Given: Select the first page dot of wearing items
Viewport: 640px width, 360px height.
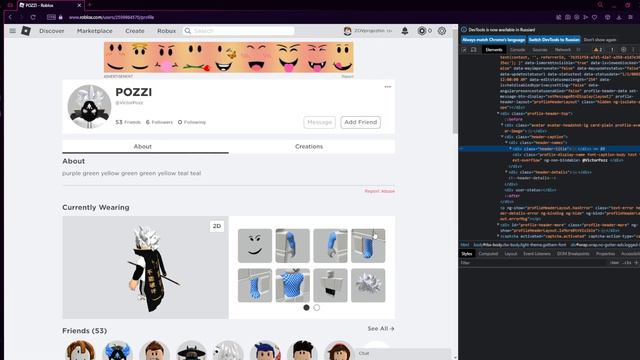Looking at the screenshot, I should tap(306, 307).
